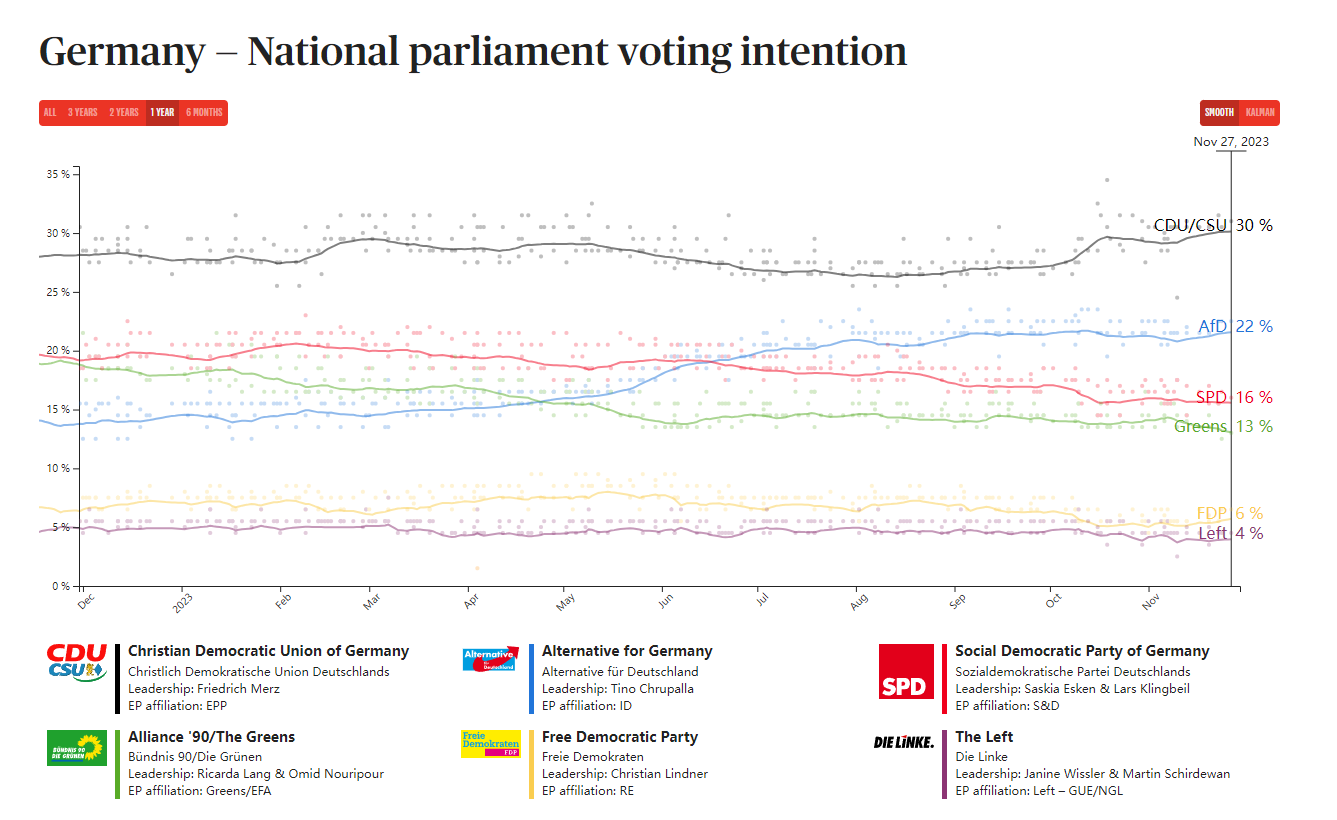
Task: Click the AfD 22 % line label
Action: (1235, 327)
